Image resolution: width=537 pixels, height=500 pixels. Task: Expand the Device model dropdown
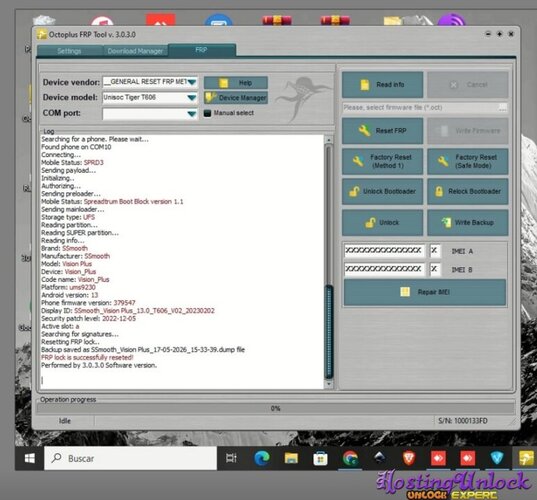(x=192, y=98)
